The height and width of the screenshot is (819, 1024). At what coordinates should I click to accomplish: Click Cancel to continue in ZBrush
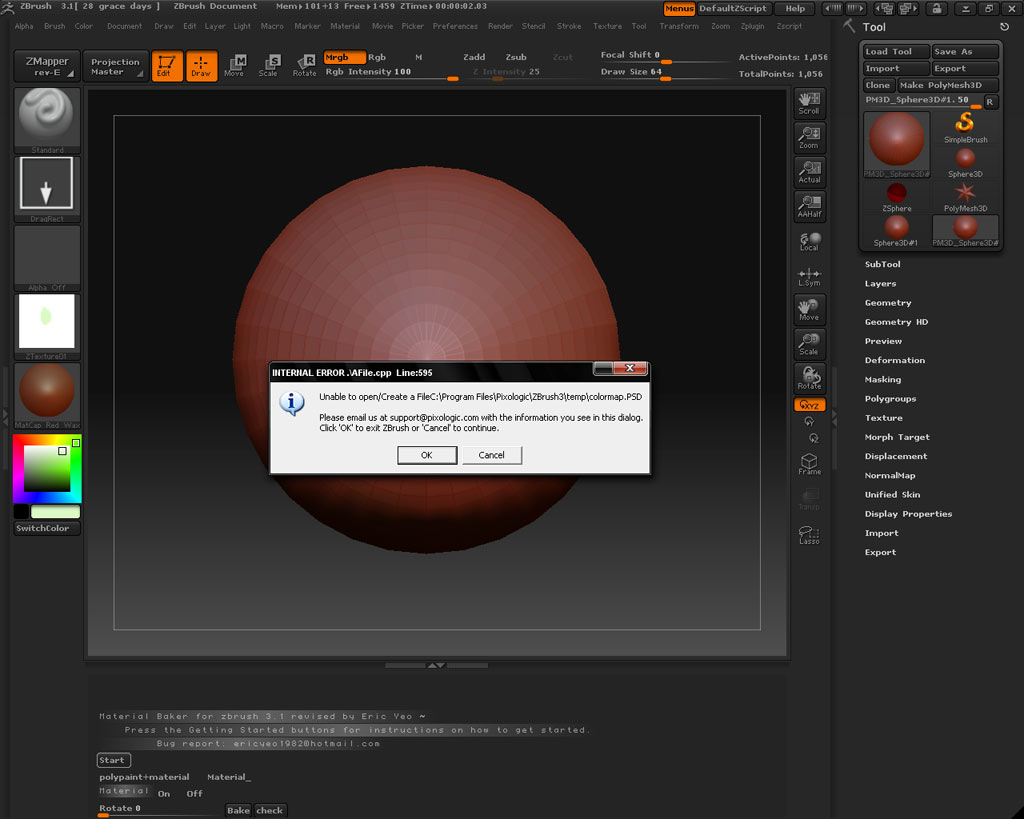click(491, 455)
